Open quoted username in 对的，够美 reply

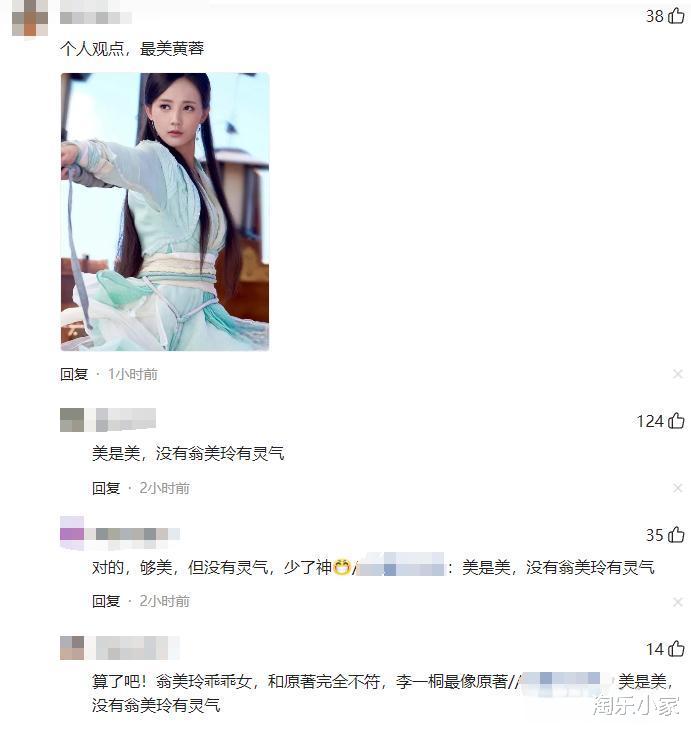[x=400, y=568]
